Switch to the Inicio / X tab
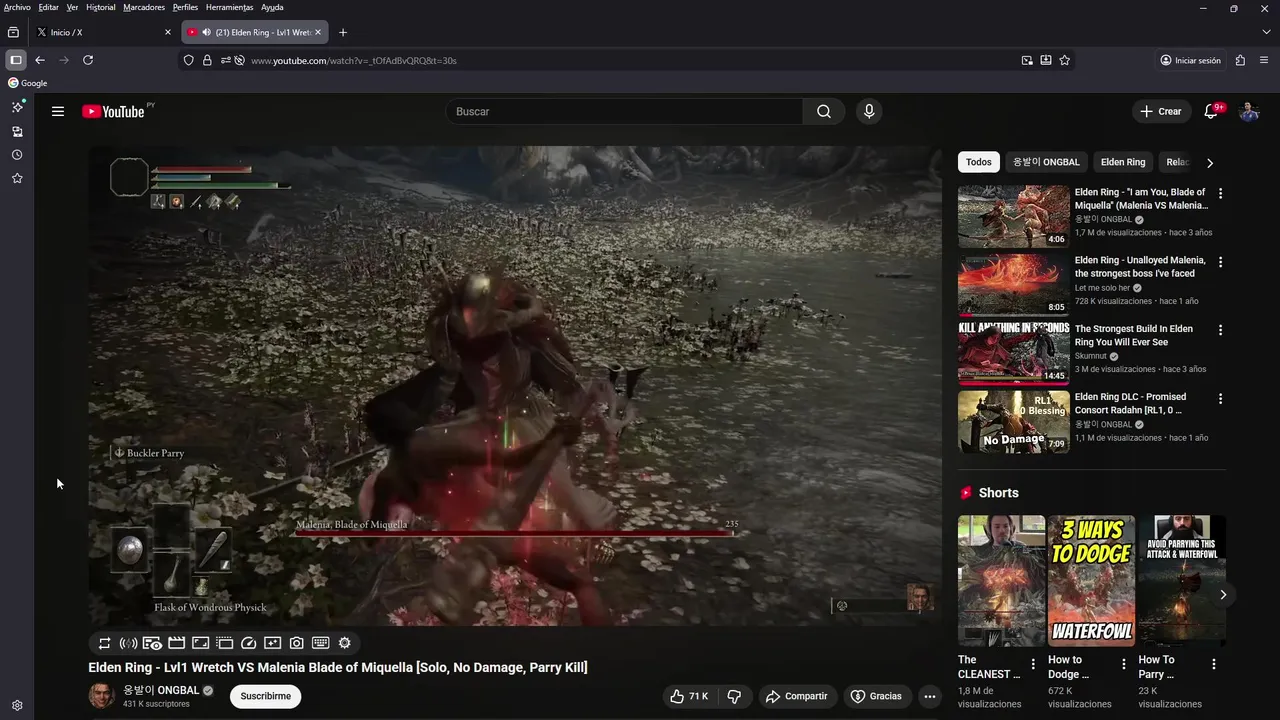The width and height of the screenshot is (1280, 720). click(103, 32)
